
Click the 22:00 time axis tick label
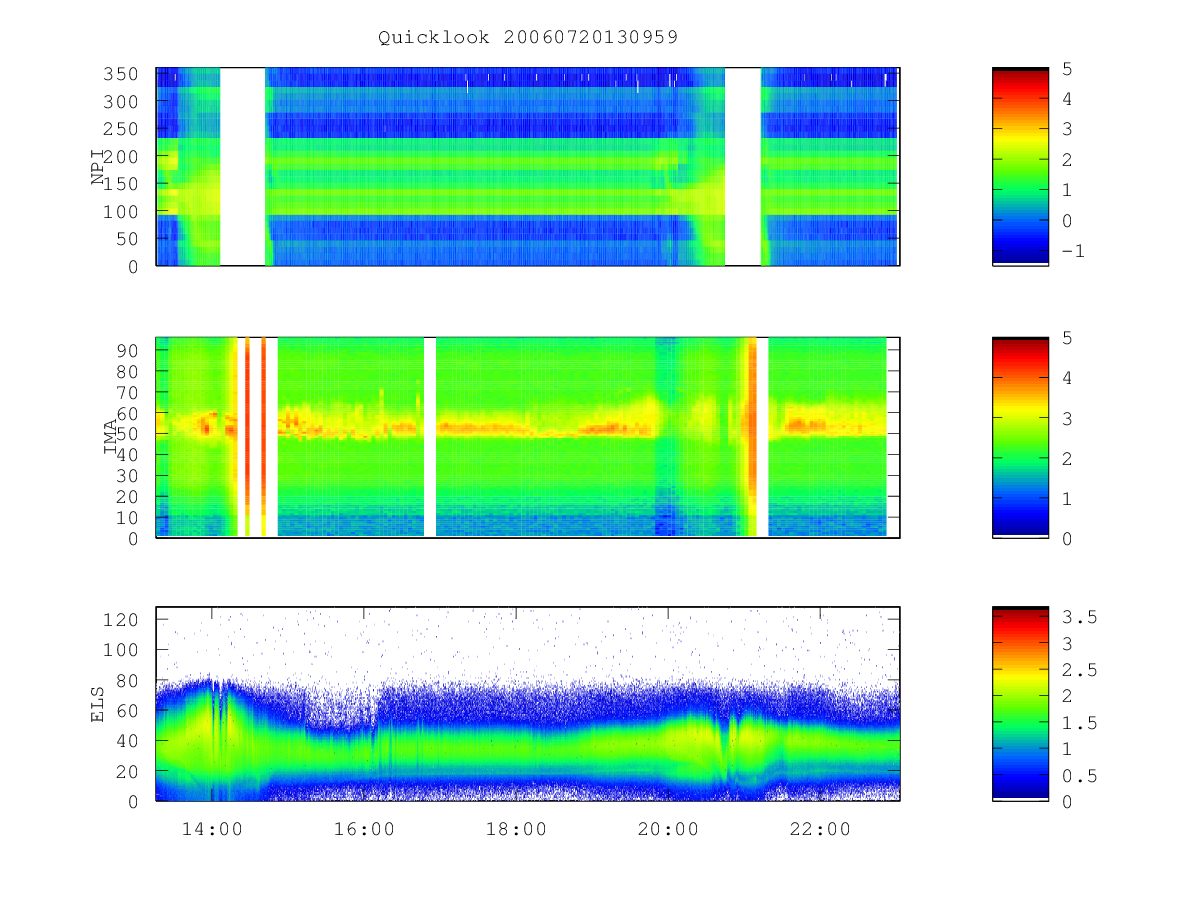pos(821,829)
